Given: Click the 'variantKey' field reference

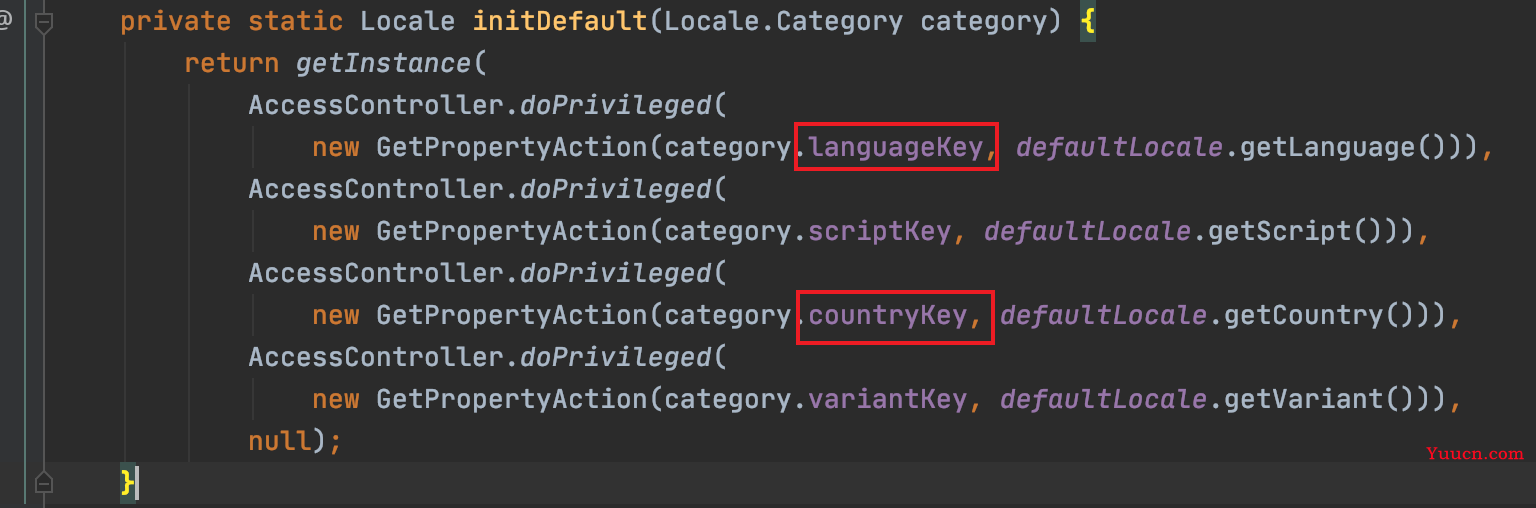Looking at the screenshot, I should (x=888, y=399).
